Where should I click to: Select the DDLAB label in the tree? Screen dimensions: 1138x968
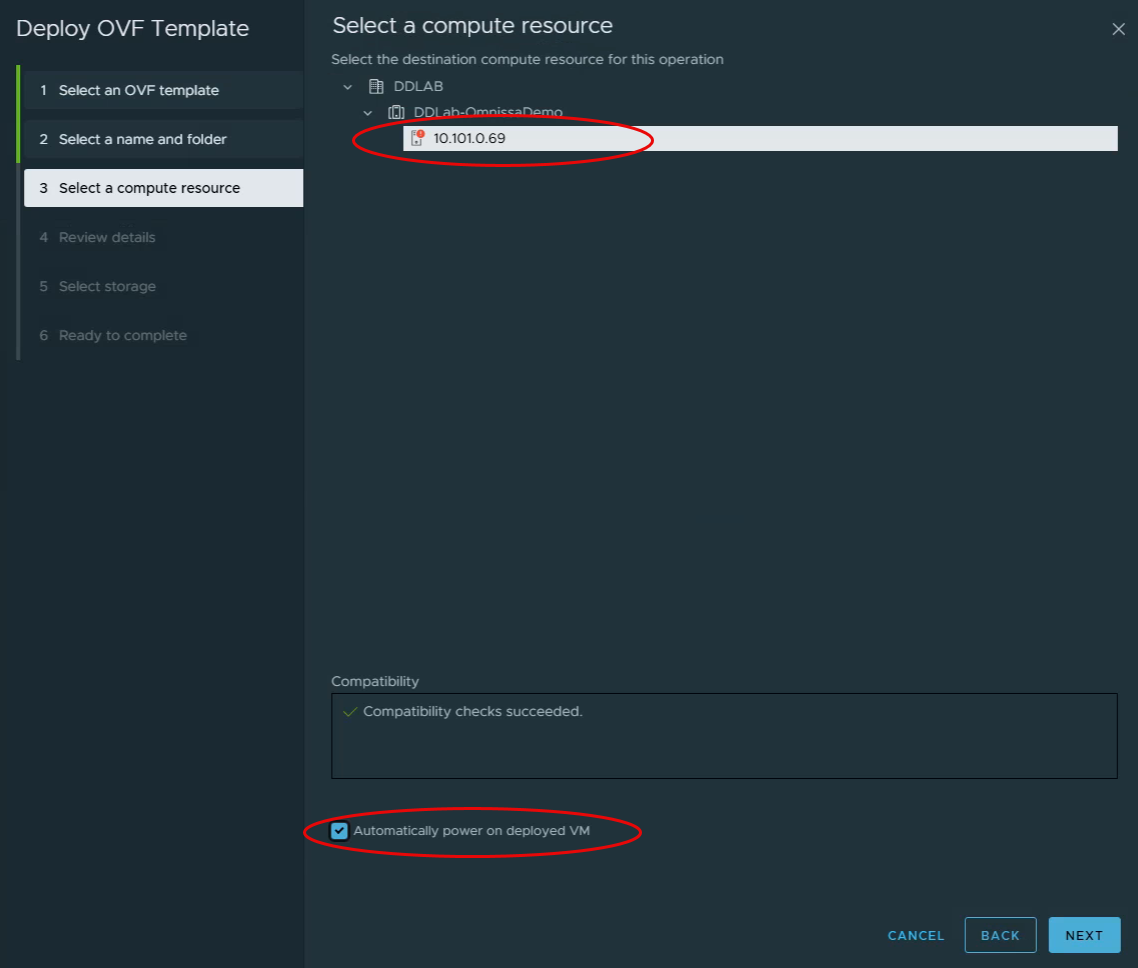[418, 87]
